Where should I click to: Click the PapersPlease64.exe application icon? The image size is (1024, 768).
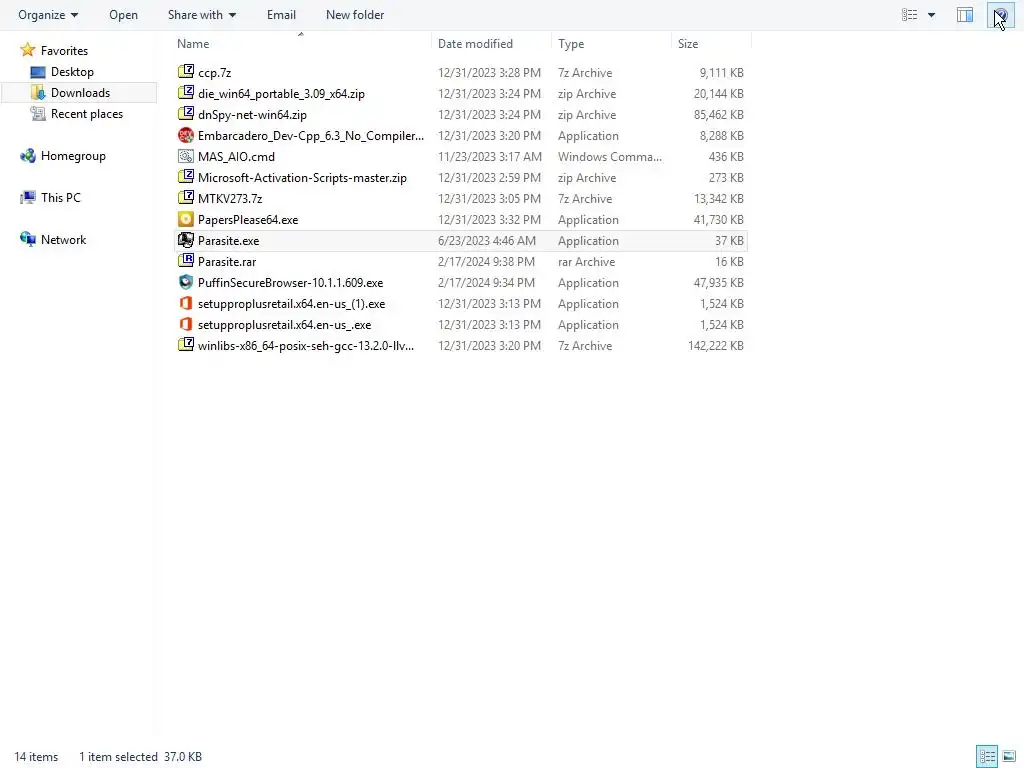(x=186, y=219)
